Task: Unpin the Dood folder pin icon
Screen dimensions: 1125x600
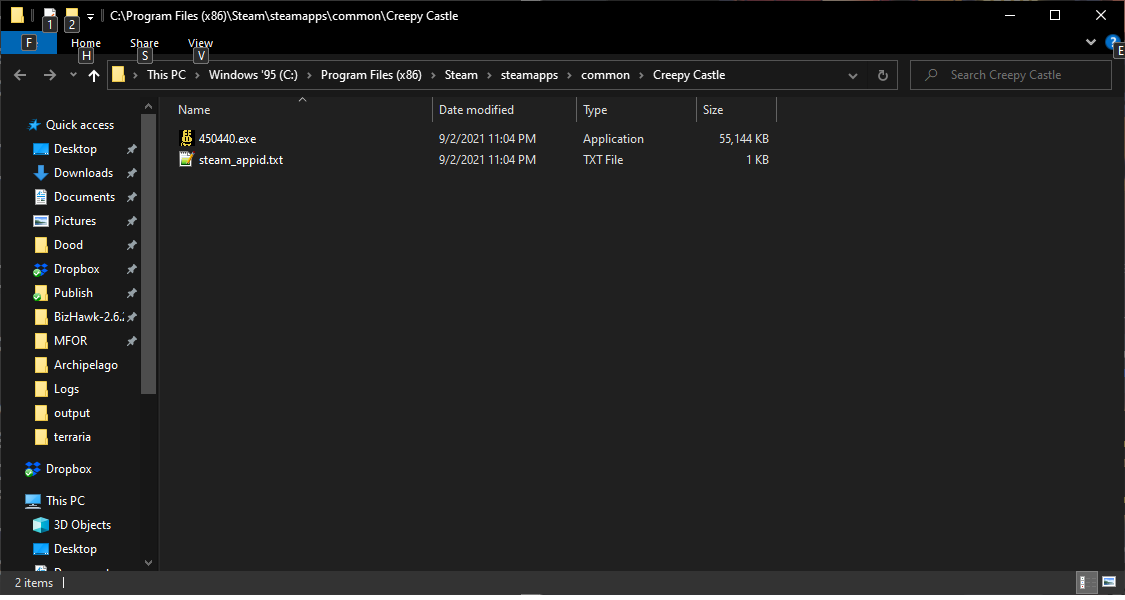Action: [131, 244]
